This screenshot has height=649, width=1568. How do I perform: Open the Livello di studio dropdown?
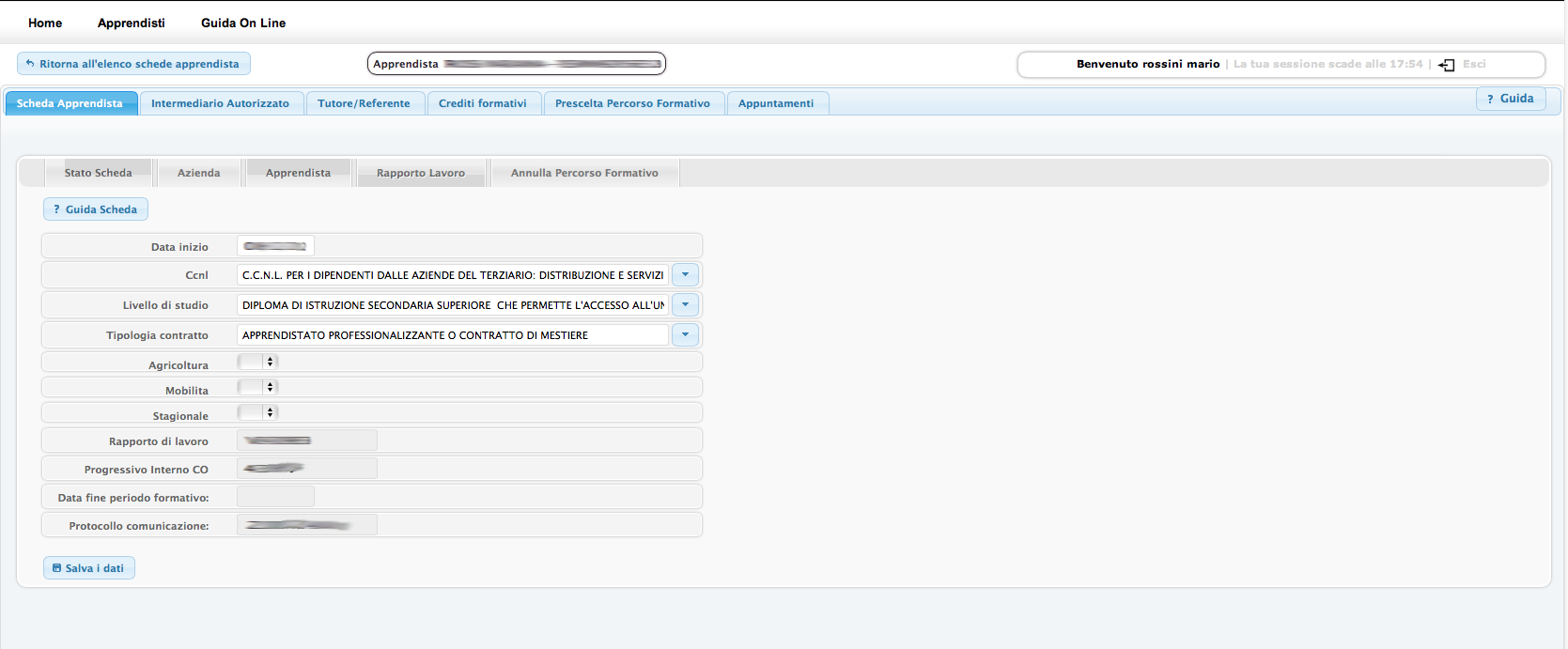click(x=685, y=305)
